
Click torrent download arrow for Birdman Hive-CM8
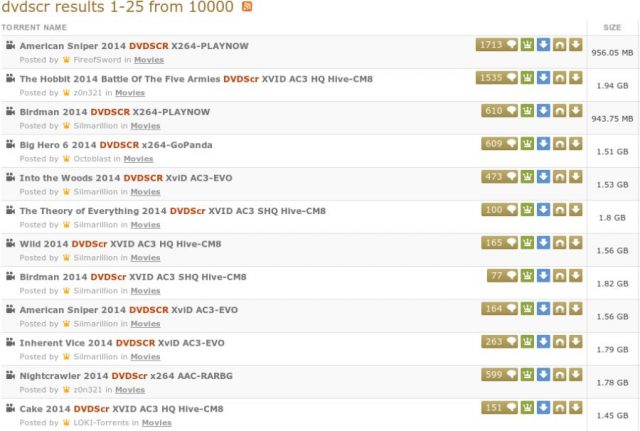coord(576,276)
